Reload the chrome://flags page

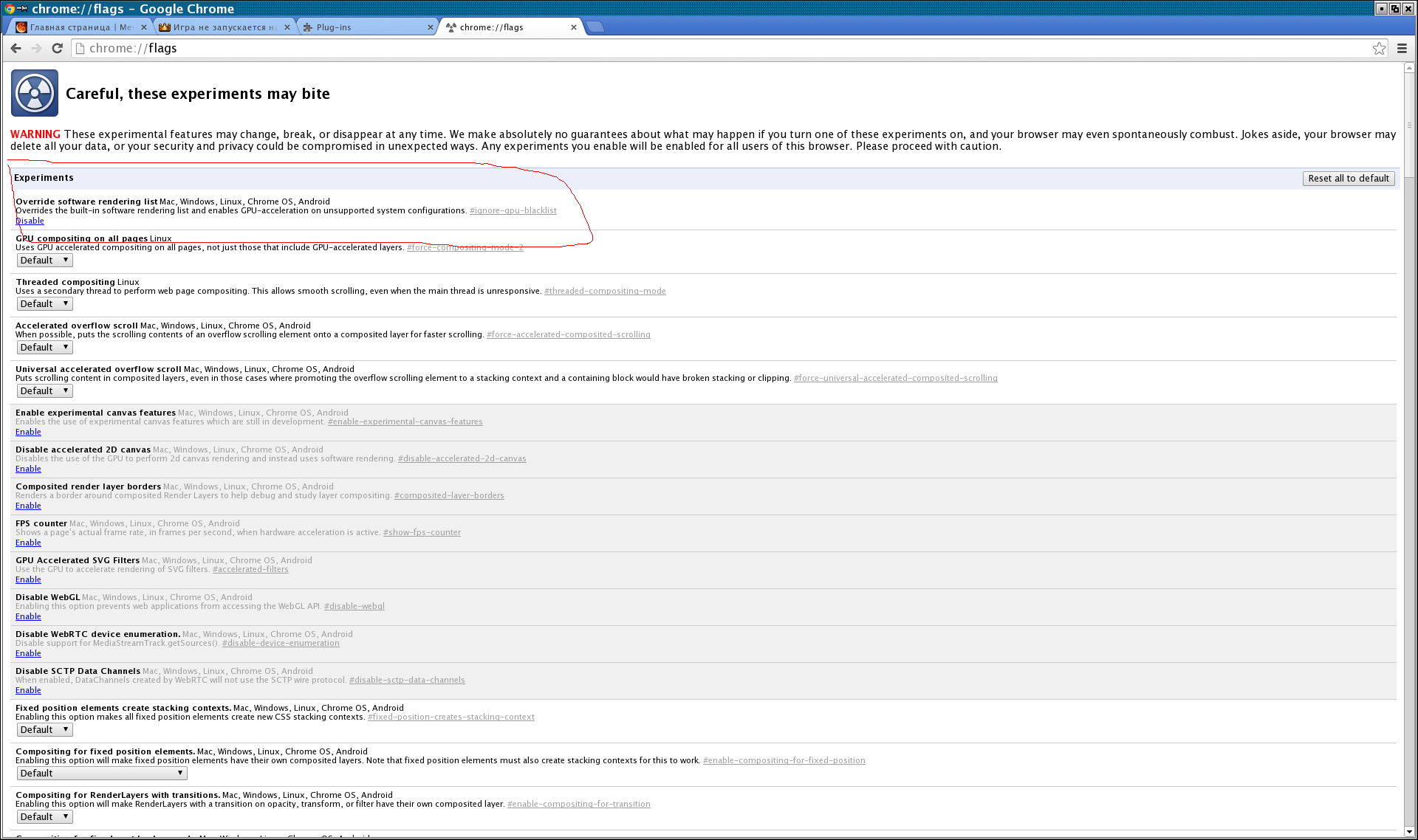point(57,48)
